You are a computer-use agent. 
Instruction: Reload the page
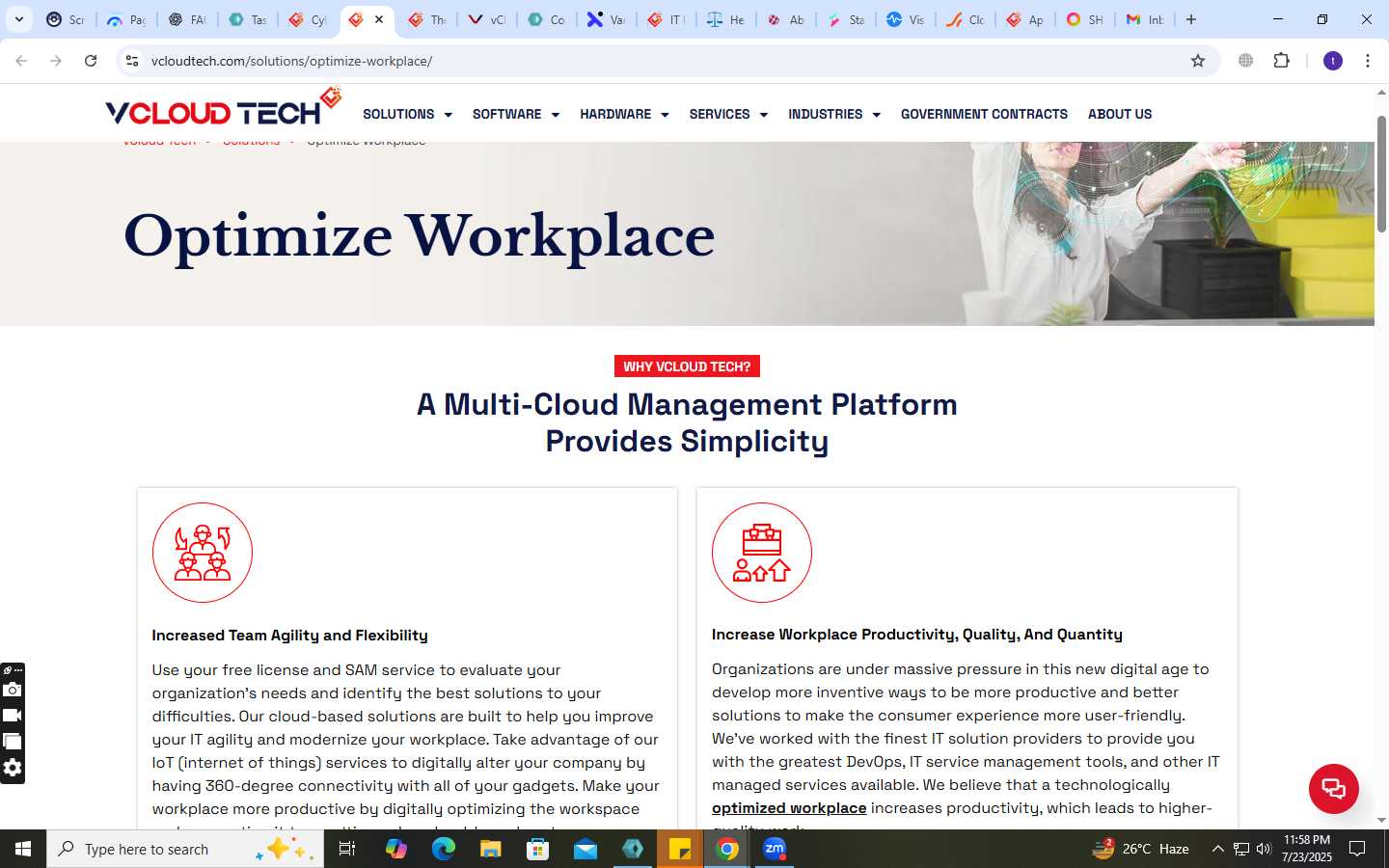tap(91, 61)
